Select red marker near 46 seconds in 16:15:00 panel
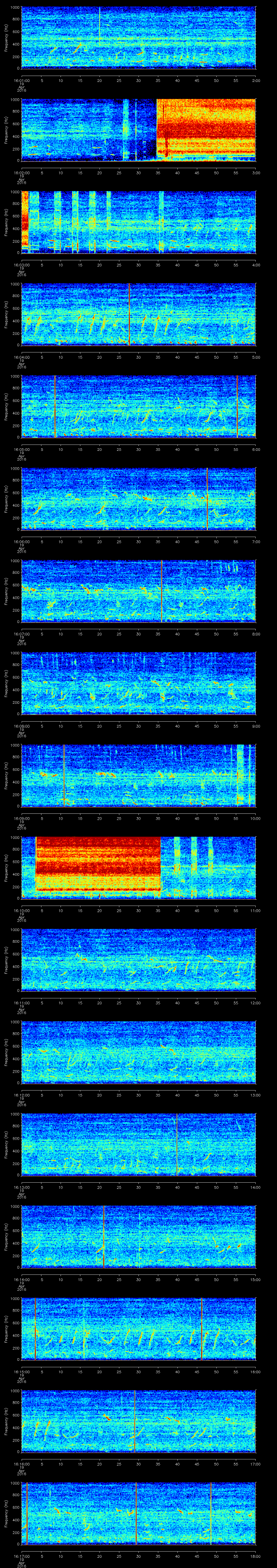Image resolution: width=277 pixels, height=1568 pixels. 202,1329
